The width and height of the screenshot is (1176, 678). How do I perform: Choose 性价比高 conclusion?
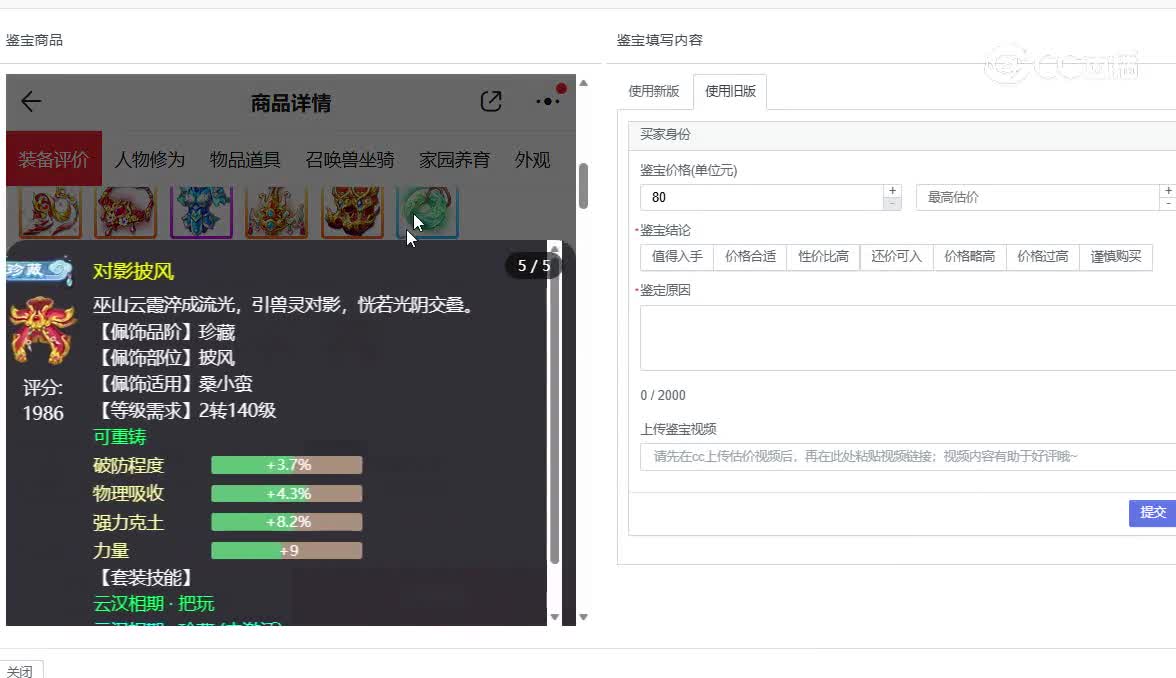point(824,256)
